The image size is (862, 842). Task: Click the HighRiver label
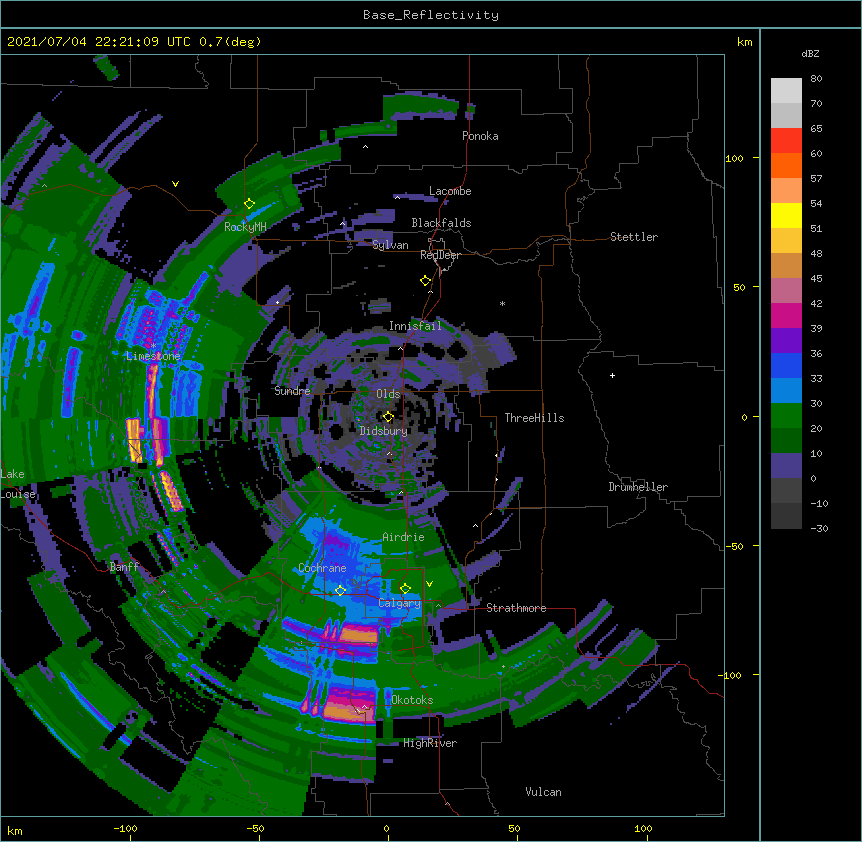click(429, 743)
